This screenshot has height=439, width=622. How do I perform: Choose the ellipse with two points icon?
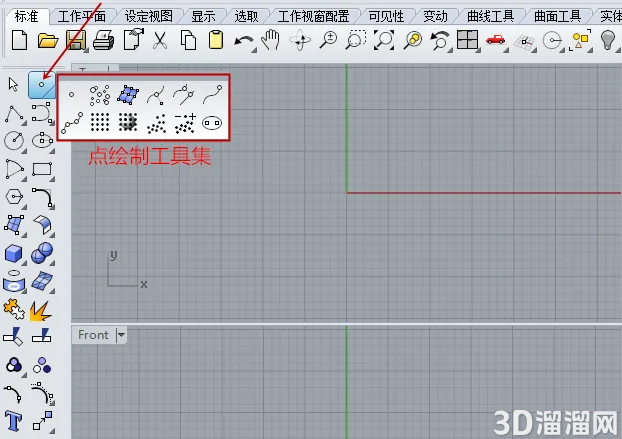coord(212,123)
